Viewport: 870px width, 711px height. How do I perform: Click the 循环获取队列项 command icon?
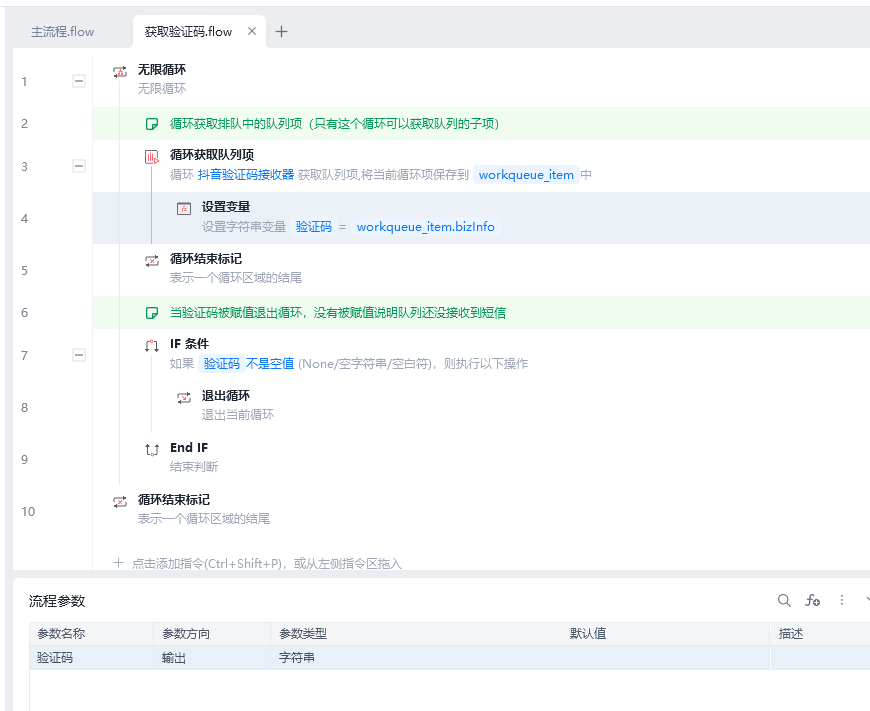click(152, 156)
